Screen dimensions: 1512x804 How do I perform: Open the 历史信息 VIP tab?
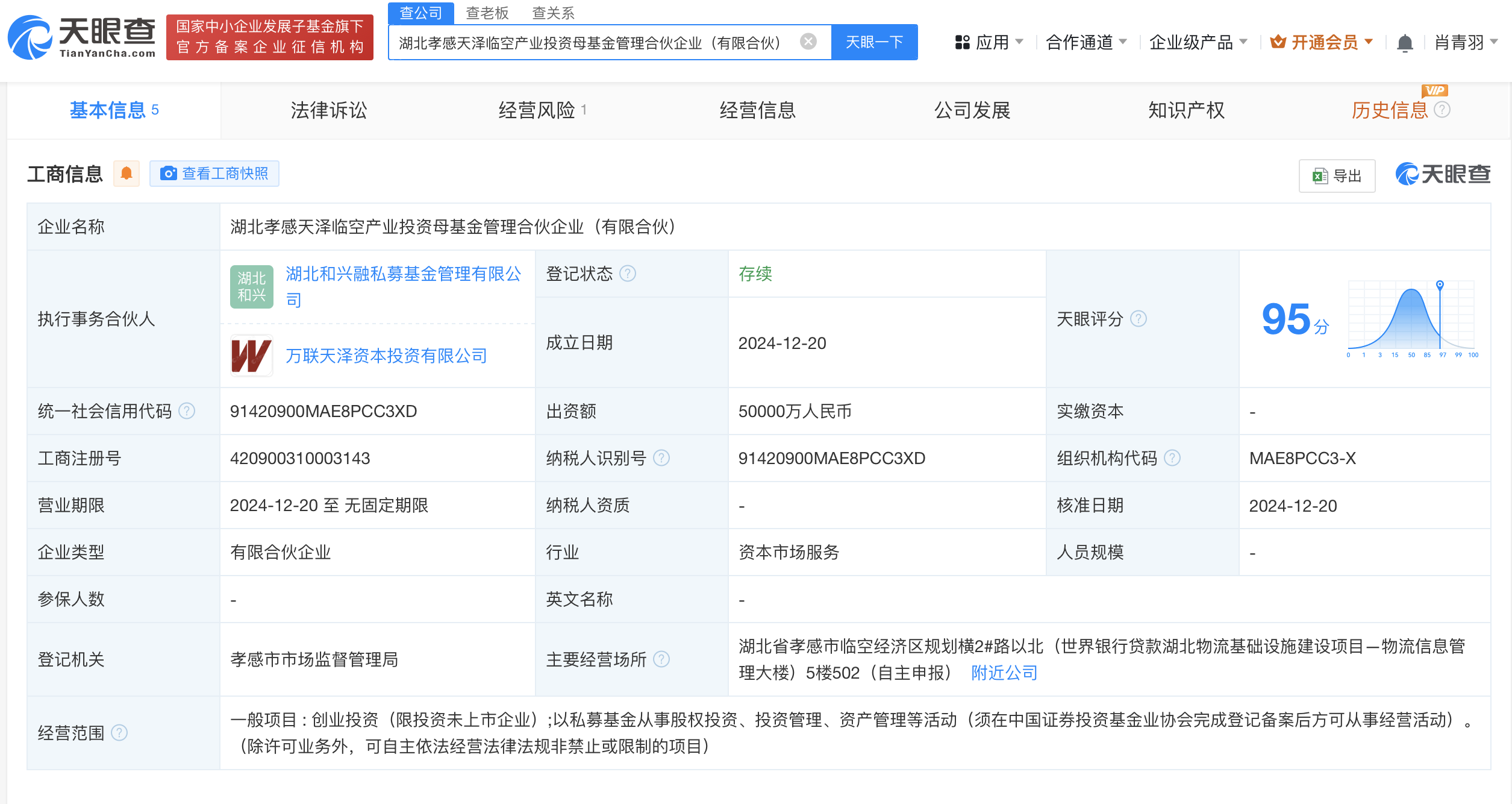pos(1390,110)
